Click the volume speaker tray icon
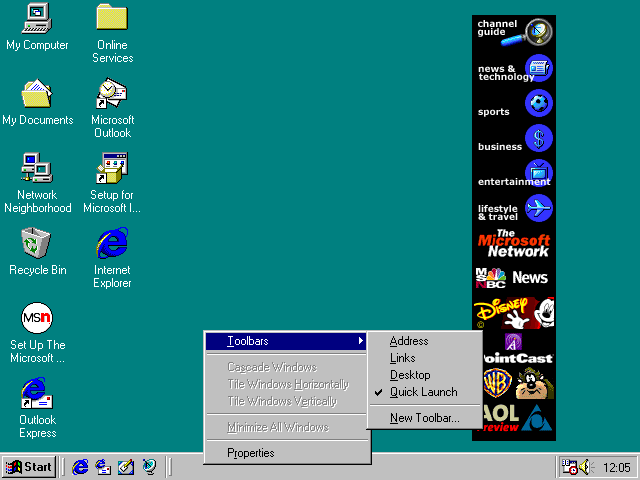Screen dimensions: 640x480 [584, 467]
